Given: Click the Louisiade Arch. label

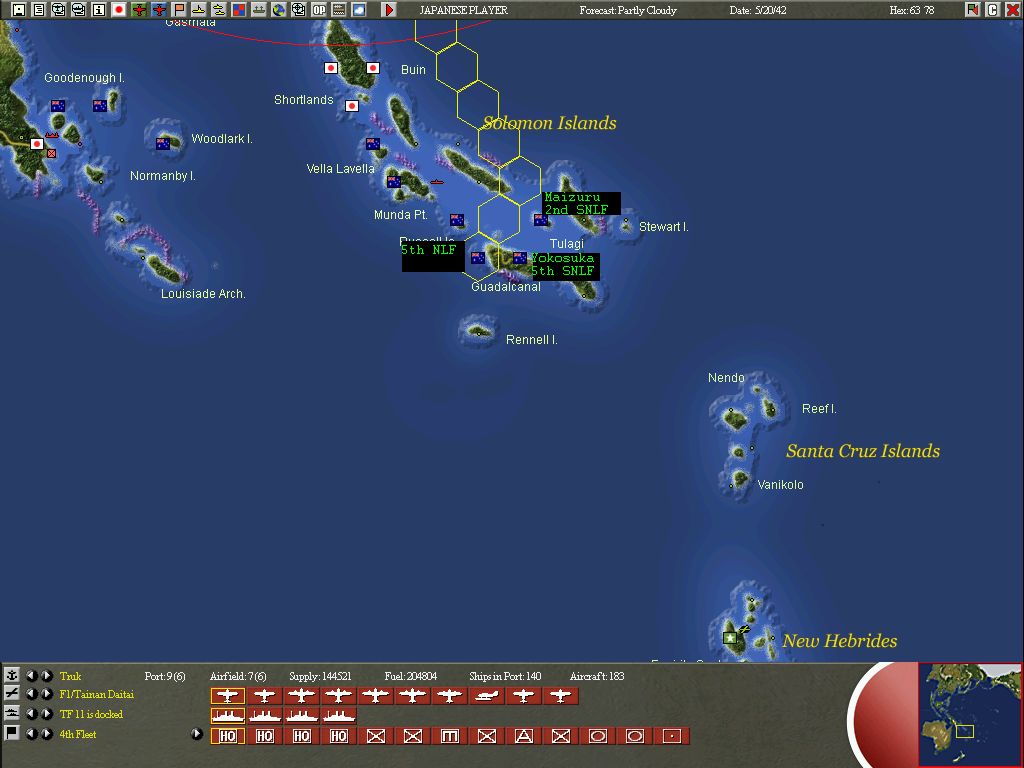Looking at the screenshot, I should point(203,294).
